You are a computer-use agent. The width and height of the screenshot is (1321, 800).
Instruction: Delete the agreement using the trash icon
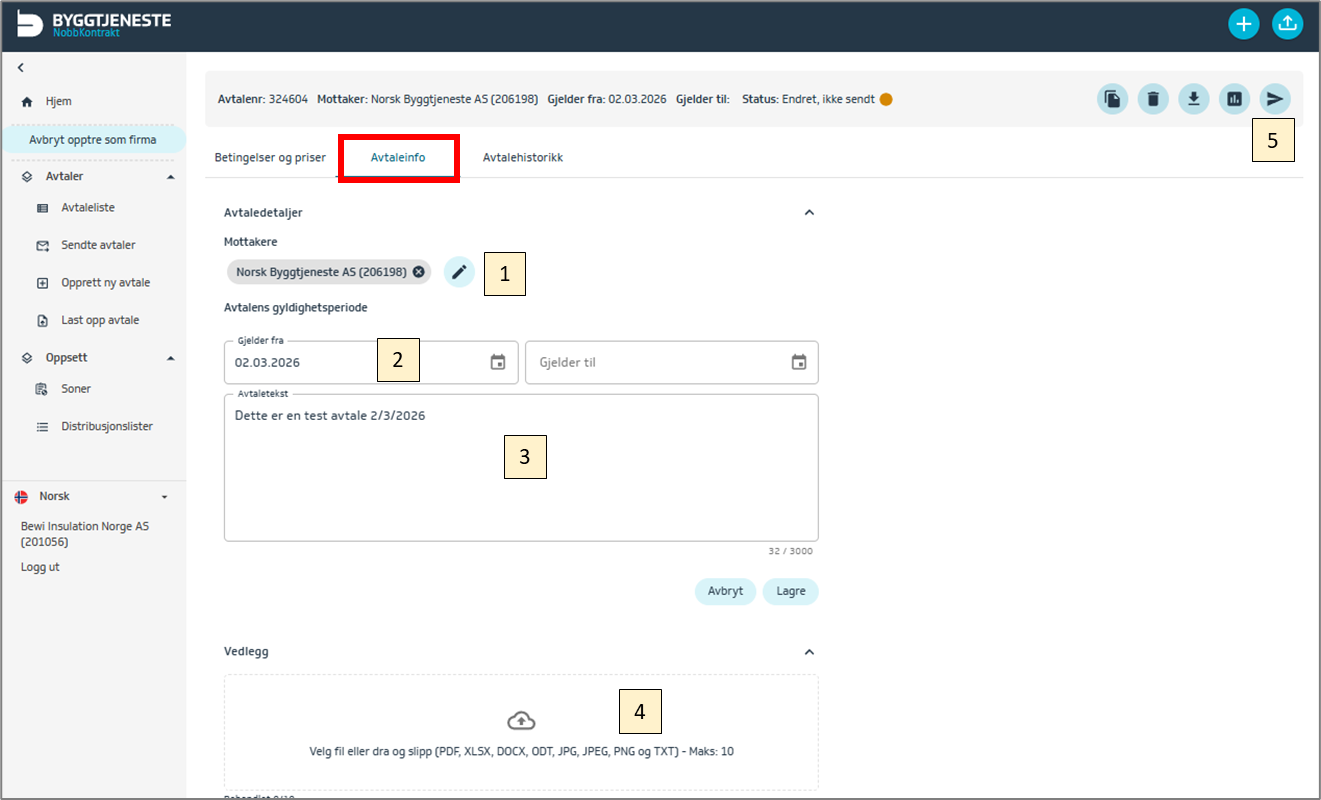pos(1153,99)
